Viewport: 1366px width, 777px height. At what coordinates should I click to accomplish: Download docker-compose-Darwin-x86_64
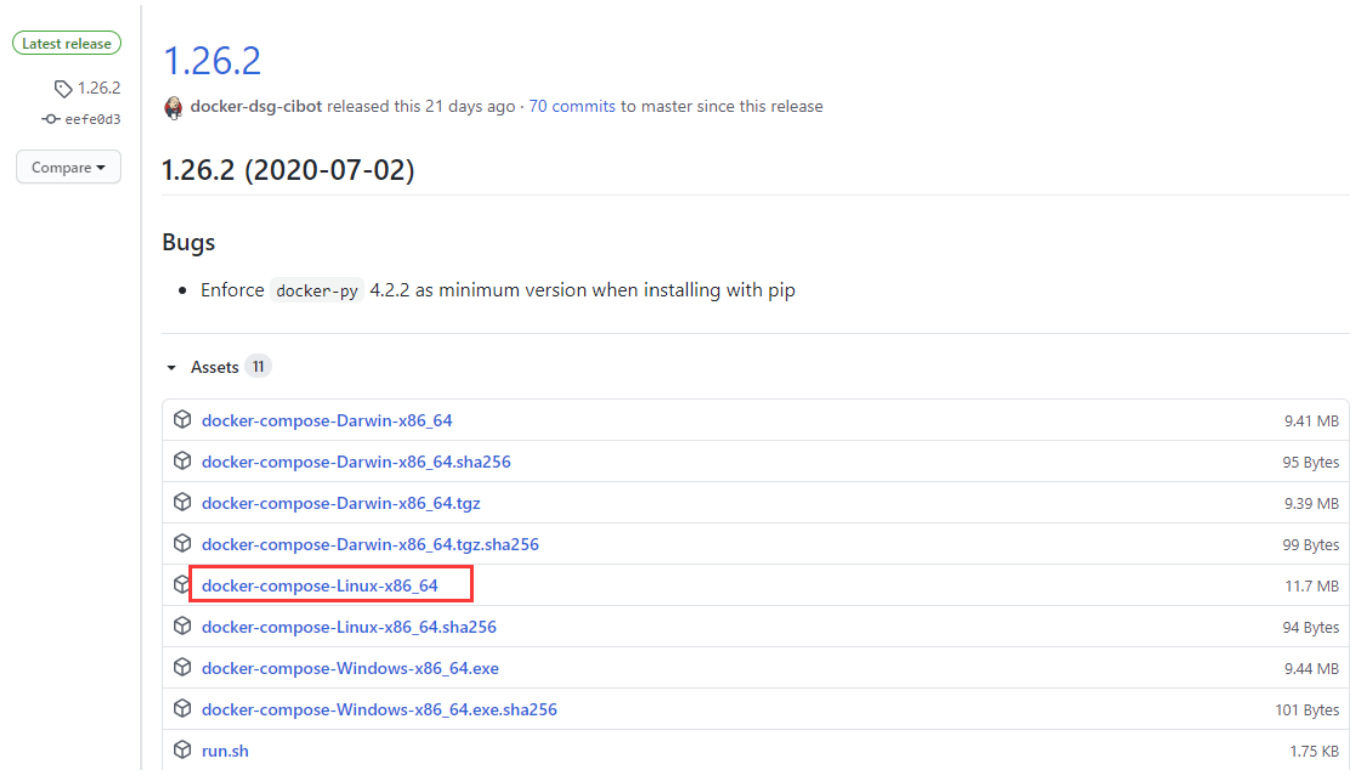click(x=327, y=420)
